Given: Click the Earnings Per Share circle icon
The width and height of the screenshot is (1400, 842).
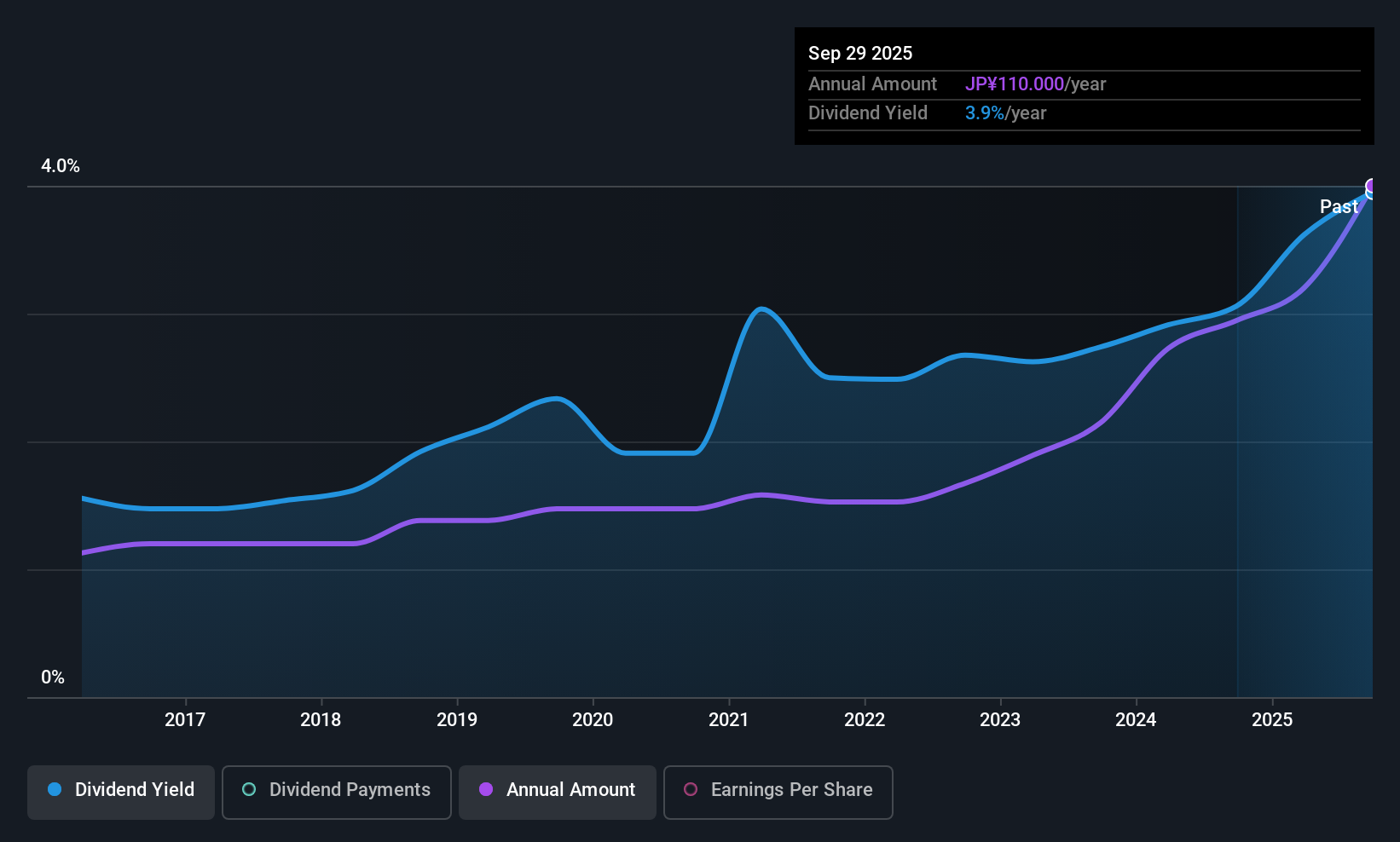Looking at the screenshot, I should pyautogui.click(x=691, y=790).
